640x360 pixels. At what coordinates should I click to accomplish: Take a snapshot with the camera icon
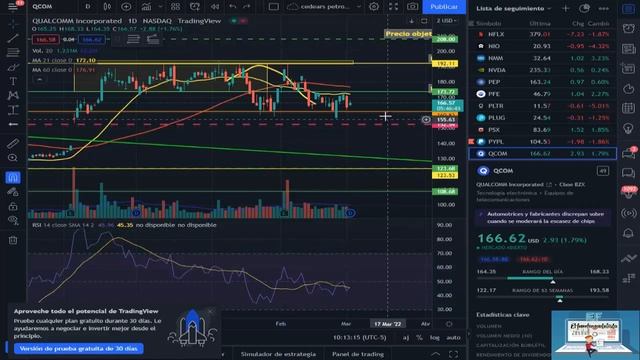pos(413,7)
